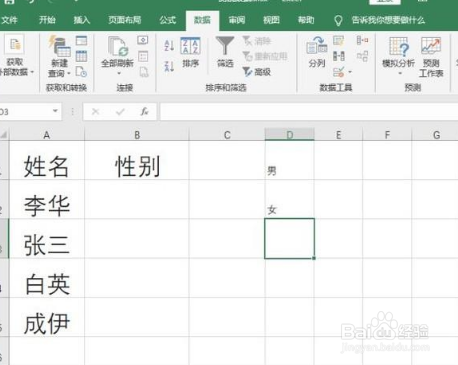Screen dimensions: 458x365
Task: Click the Recent Sources icon in 获取和转换
Action: [81, 71]
